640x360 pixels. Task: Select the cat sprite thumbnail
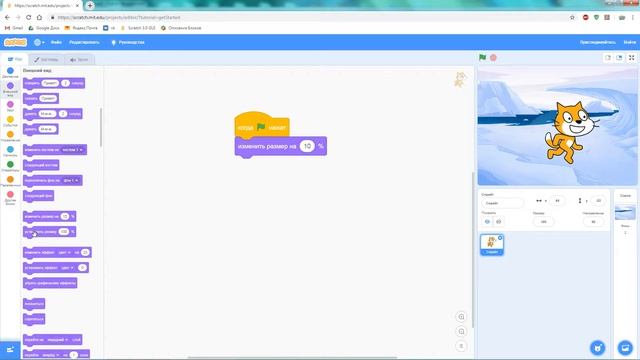point(491,244)
